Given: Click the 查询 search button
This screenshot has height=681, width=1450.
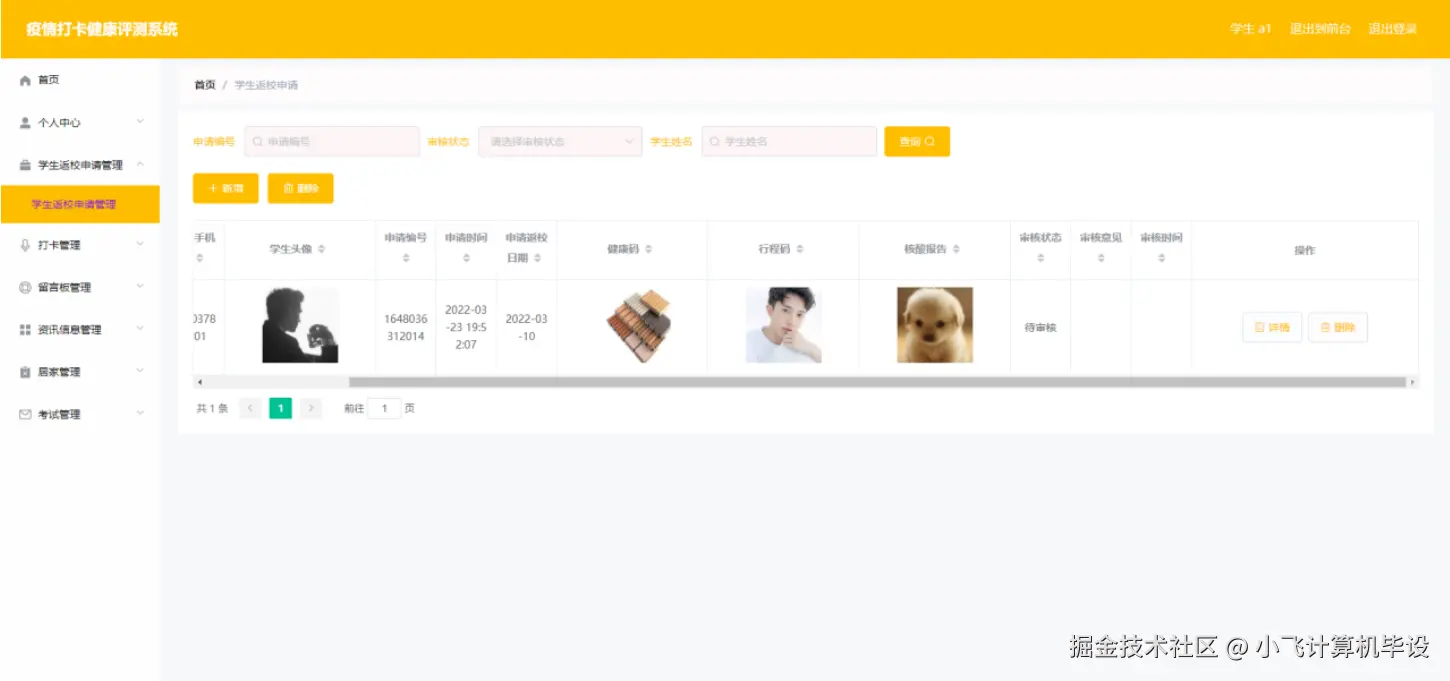Looking at the screenshot, I should point(917,142).
